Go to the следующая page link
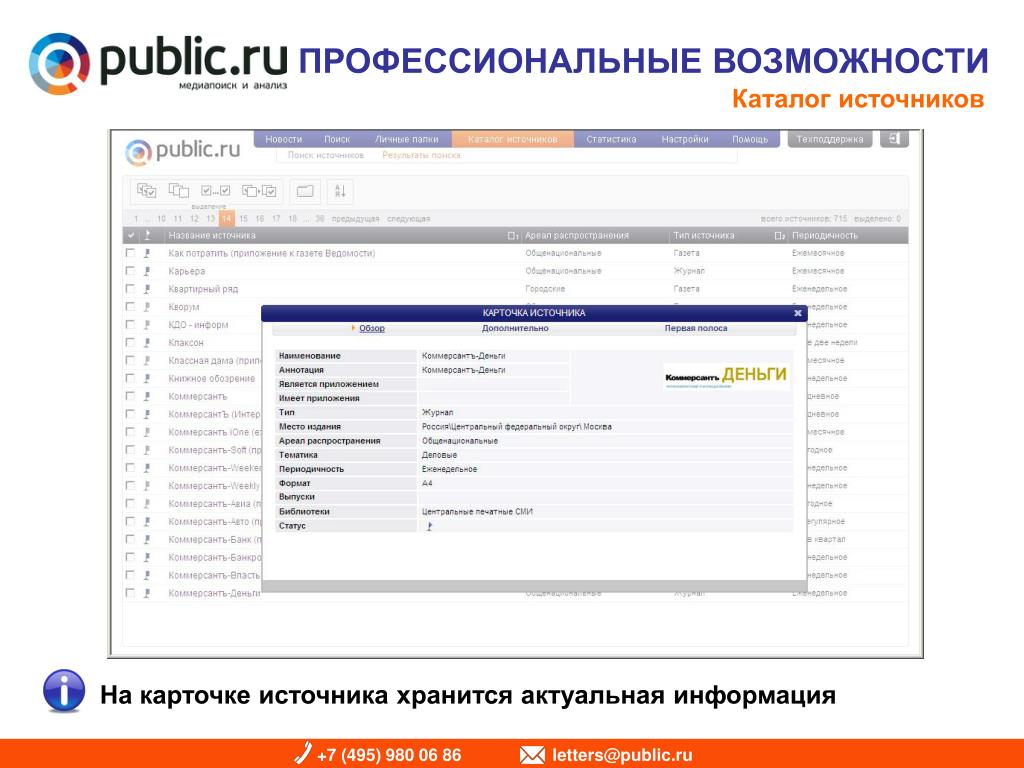Viewport: 1024px width, 768px height. (408, 219)
